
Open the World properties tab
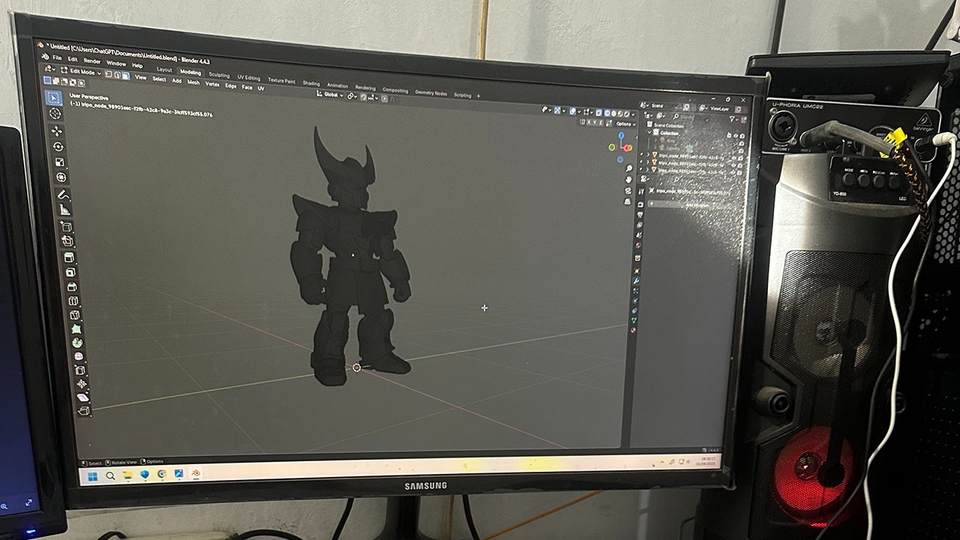tap(638, 246)
